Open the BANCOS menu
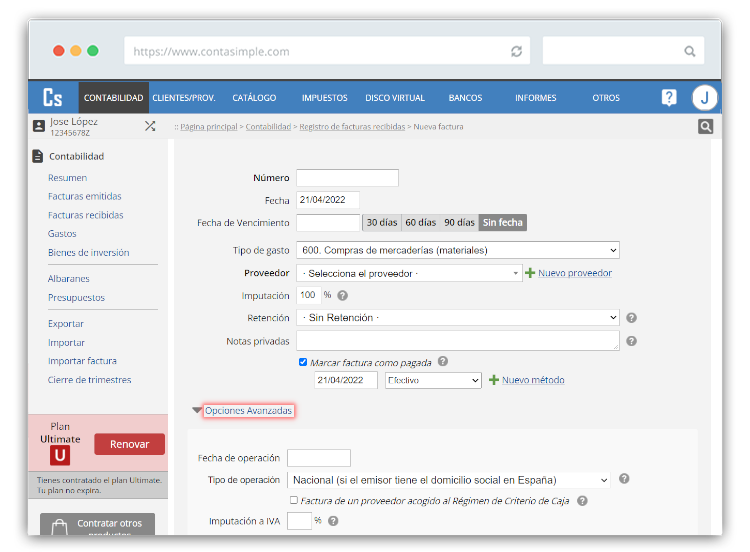The height and width of the screenshot is (552, 750). [465, 98]
